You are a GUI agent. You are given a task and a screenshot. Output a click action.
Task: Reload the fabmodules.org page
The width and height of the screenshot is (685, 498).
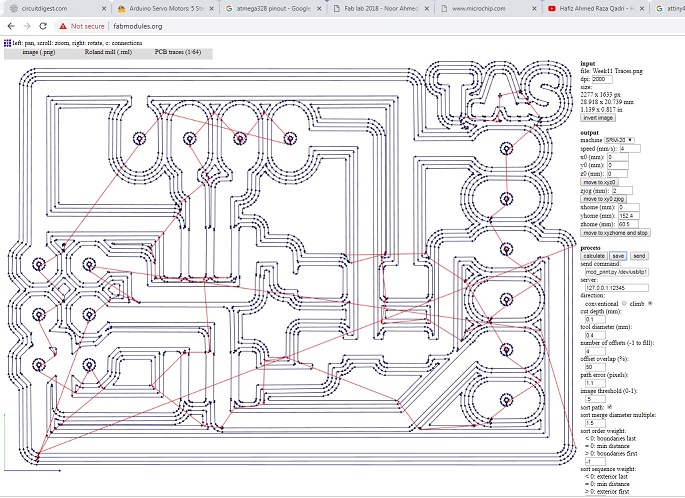pos(43,26)
